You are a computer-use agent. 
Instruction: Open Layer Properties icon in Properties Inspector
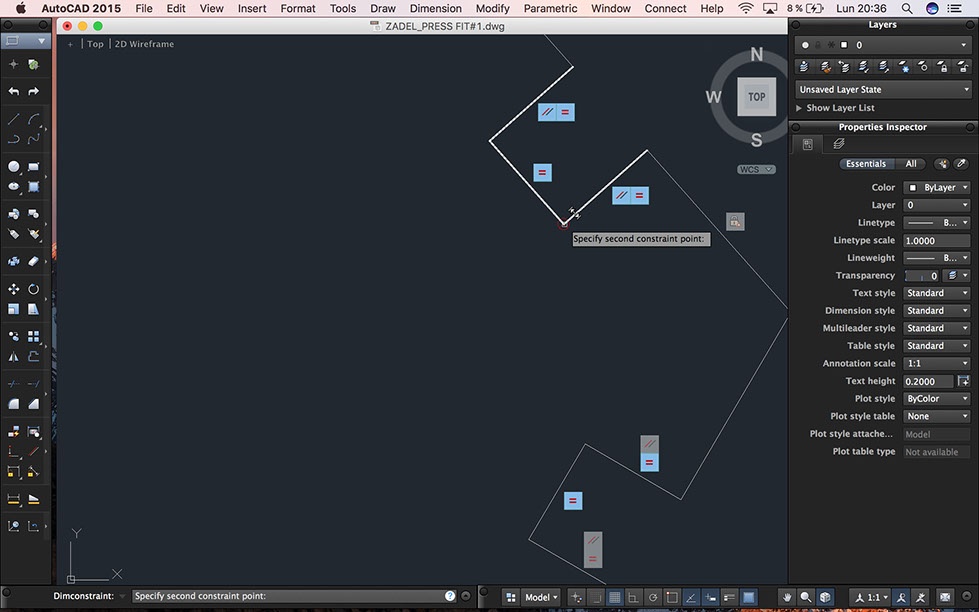click(839, 144)
